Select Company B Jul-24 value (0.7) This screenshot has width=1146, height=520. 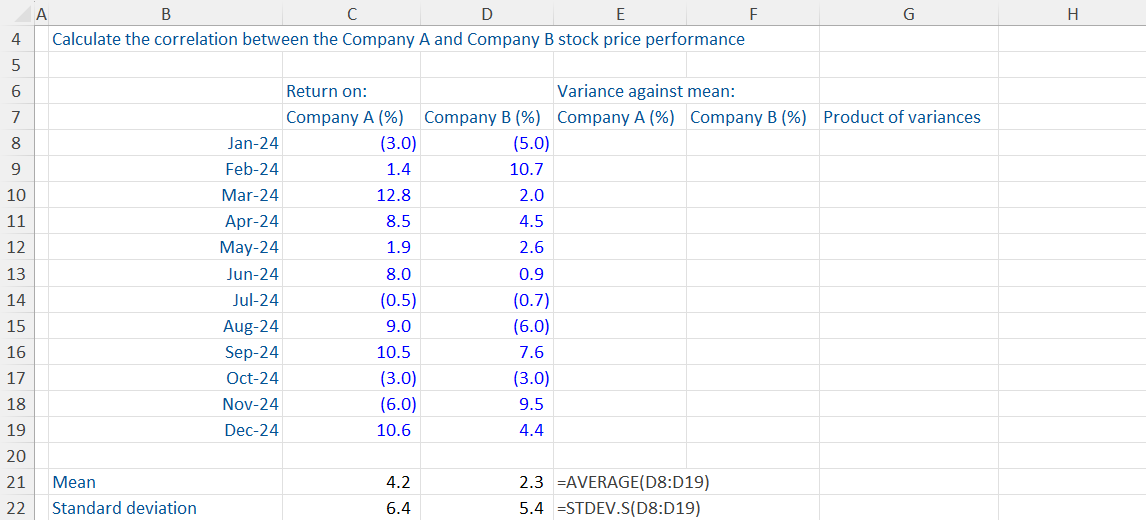[487, 300]
